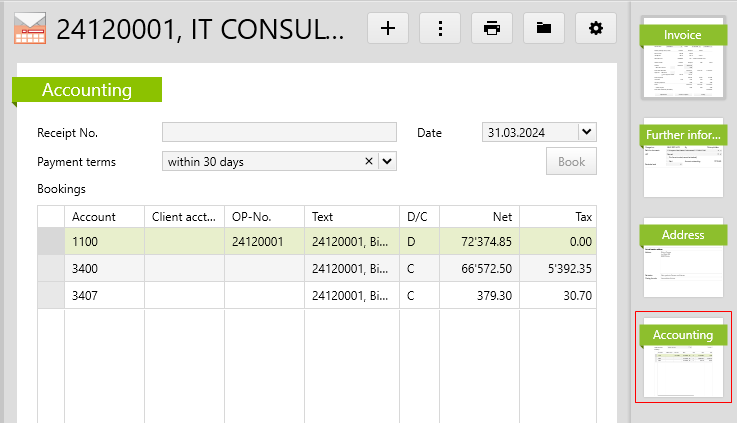Open settings with the gear icon
This screenshot has height=423, width=738.
(596, 28)
